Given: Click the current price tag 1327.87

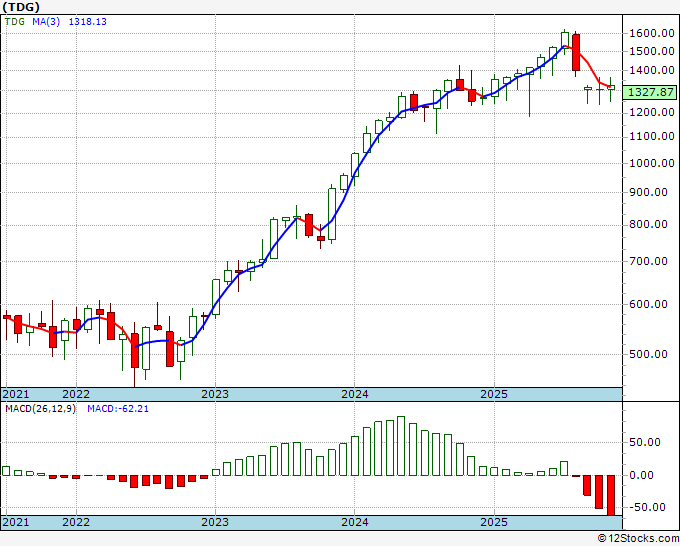Looking at the screenshot, I should click(651, 92).
